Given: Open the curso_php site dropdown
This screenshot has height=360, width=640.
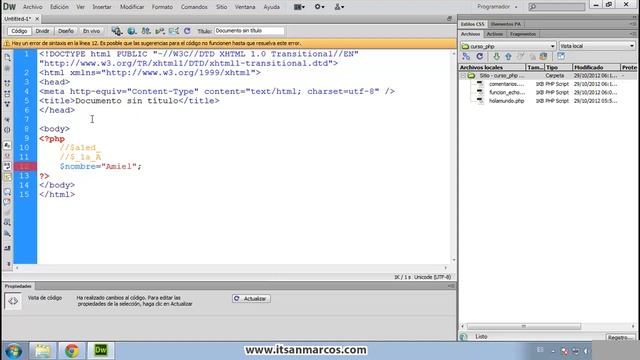Looking at the screenshot, I should coord(508,46).
